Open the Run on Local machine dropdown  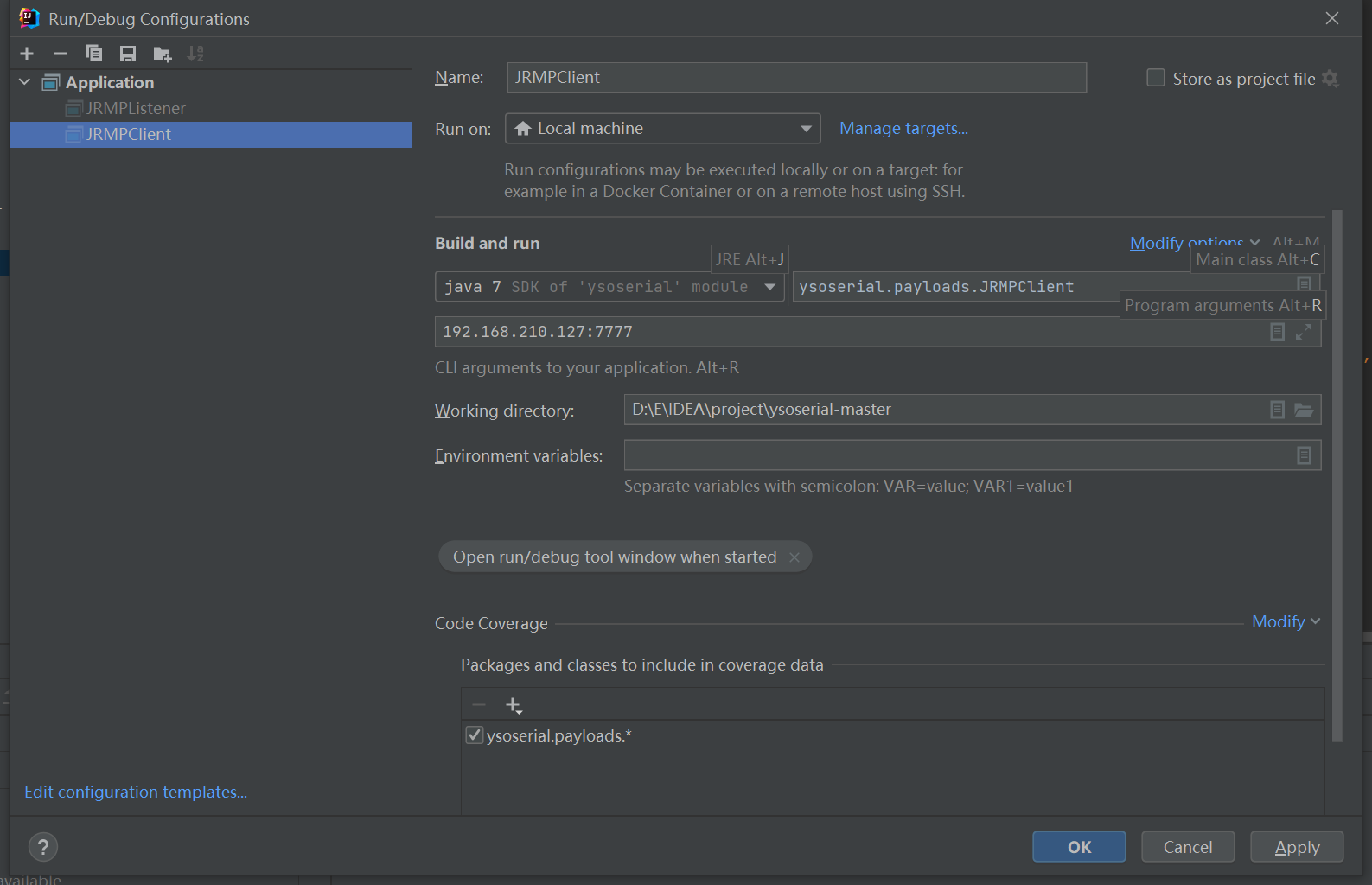663,129
